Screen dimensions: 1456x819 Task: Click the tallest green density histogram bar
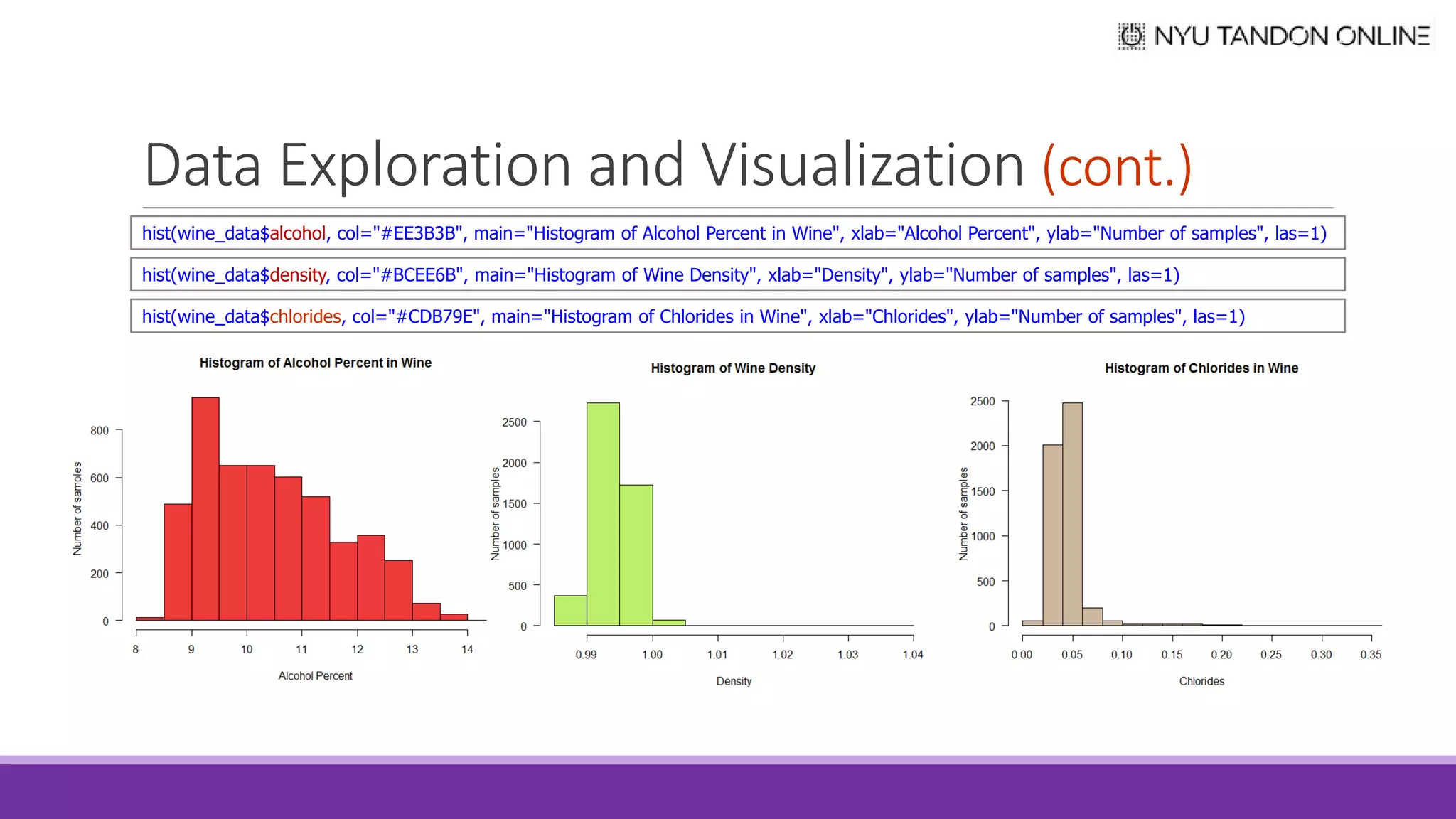point(603,513)
